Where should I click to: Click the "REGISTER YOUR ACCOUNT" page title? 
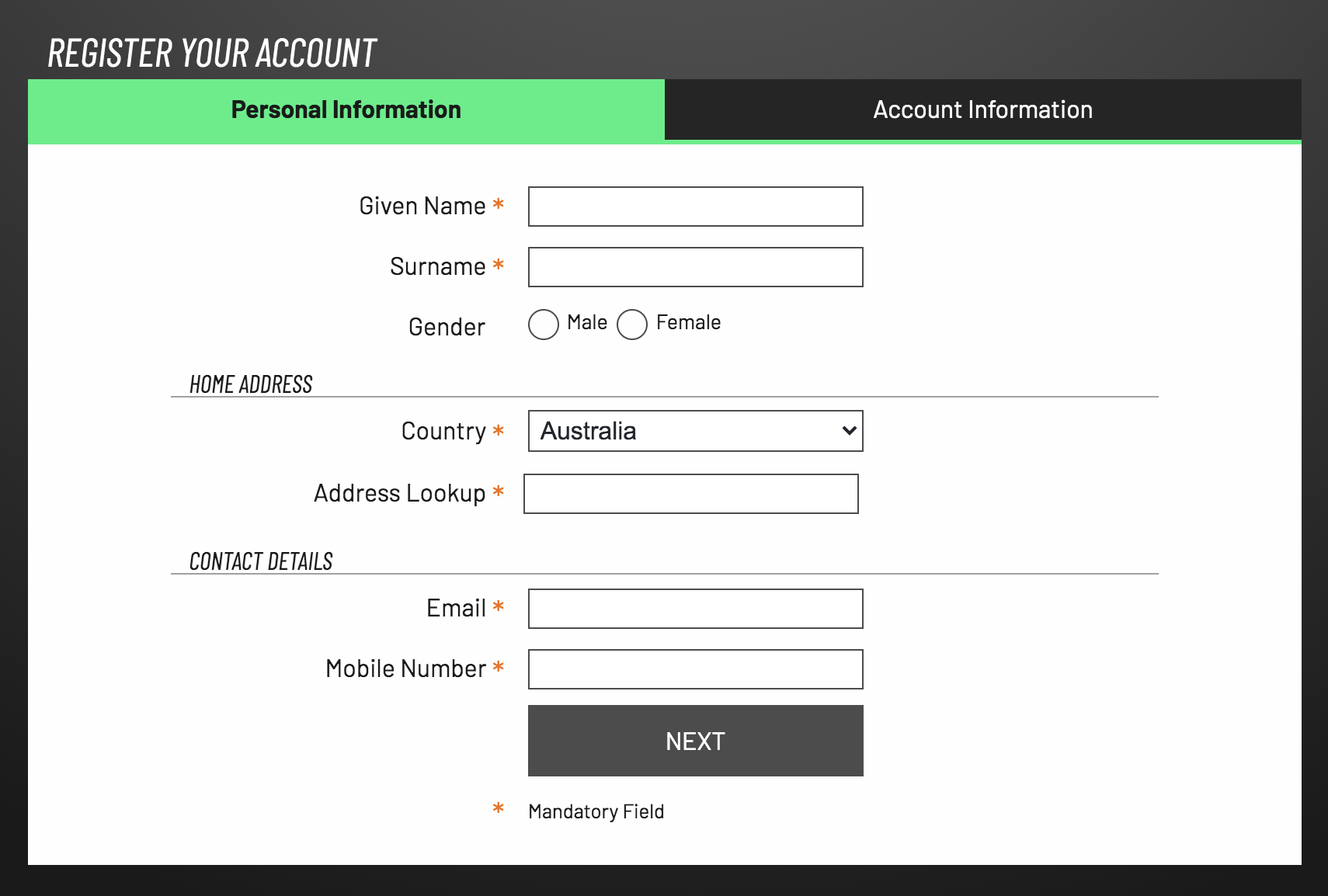[x=212, y=54]
